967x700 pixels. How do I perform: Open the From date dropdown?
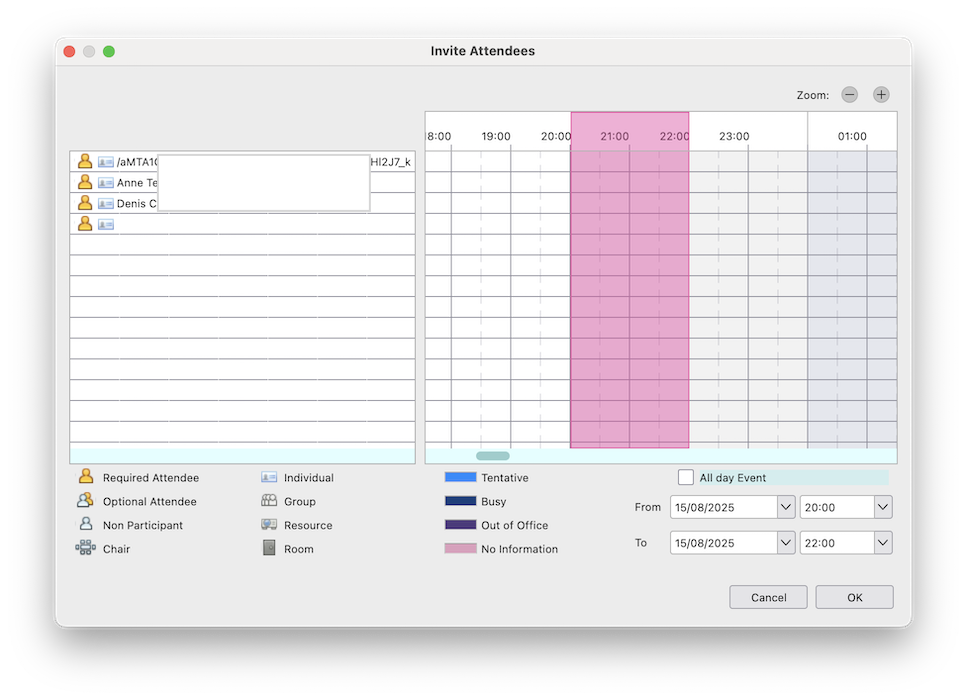(x=785, y=507)
